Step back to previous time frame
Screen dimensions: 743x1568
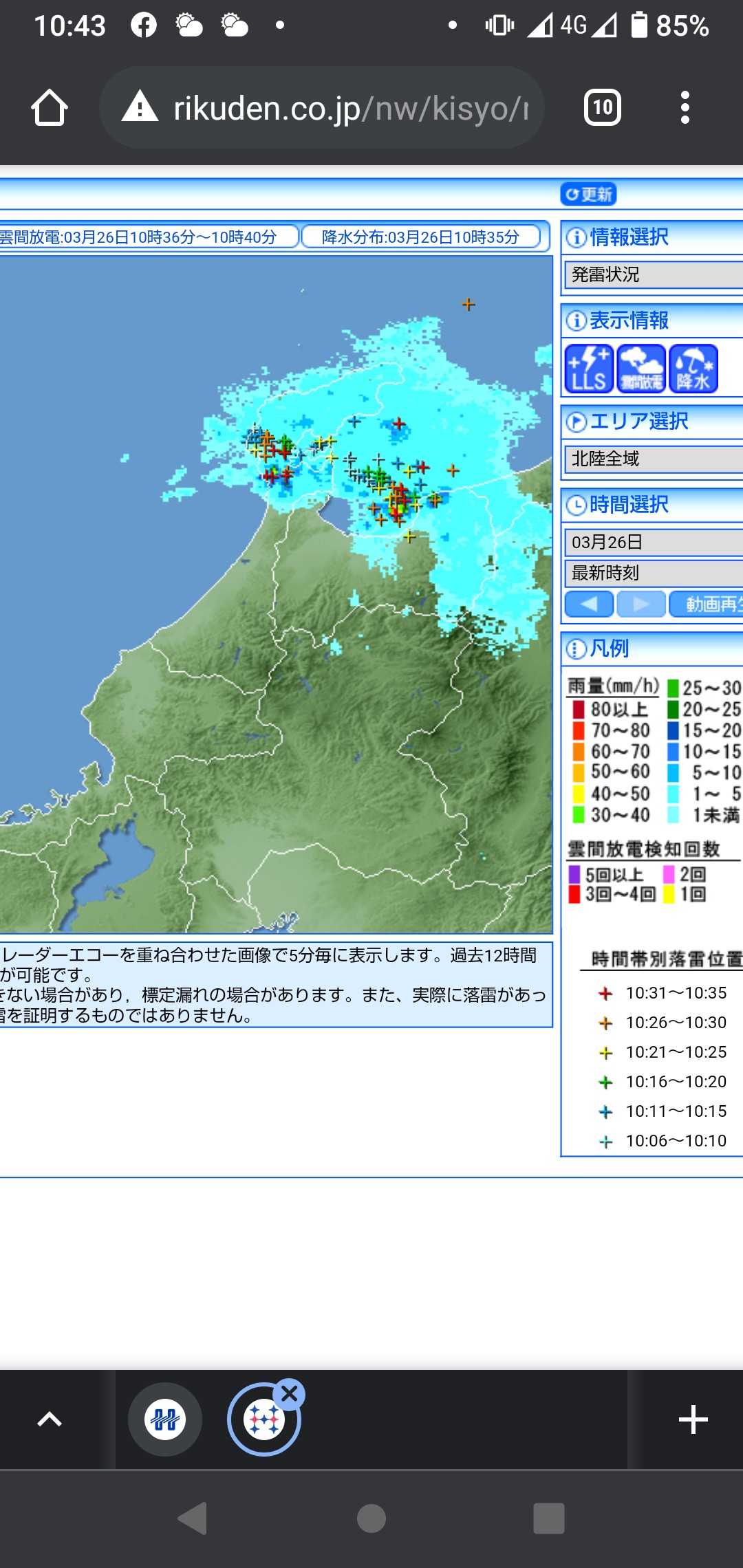589,604
